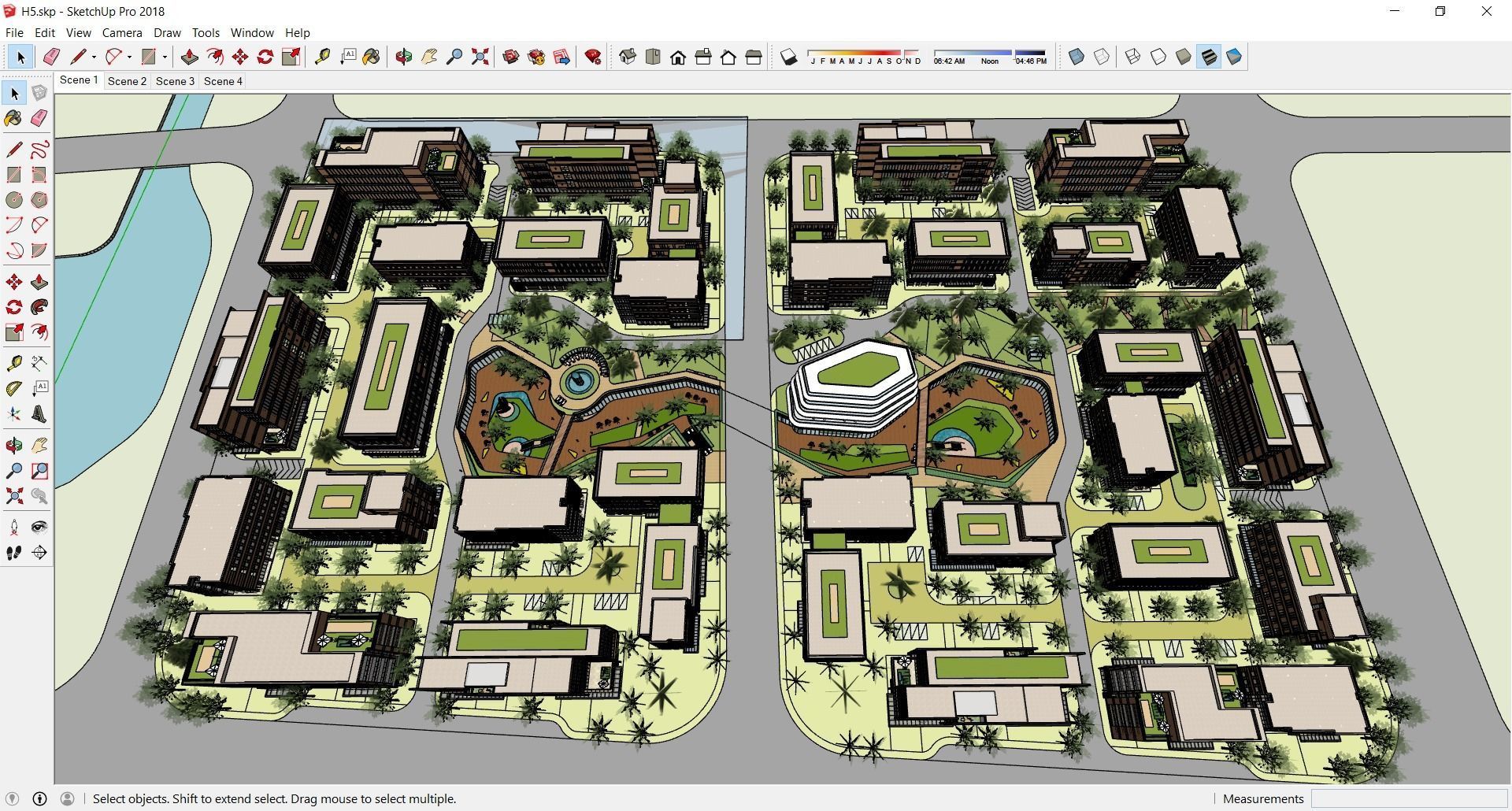
Task: Open the Window menu
Action: click(252, 32)
